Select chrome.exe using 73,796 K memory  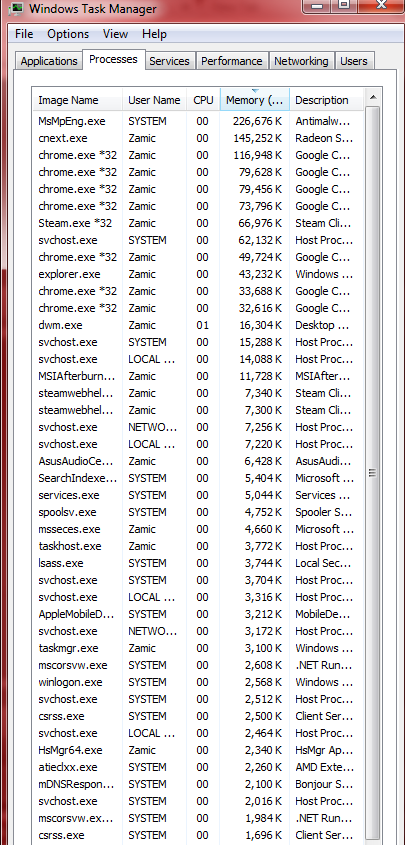tap(198, 206)
